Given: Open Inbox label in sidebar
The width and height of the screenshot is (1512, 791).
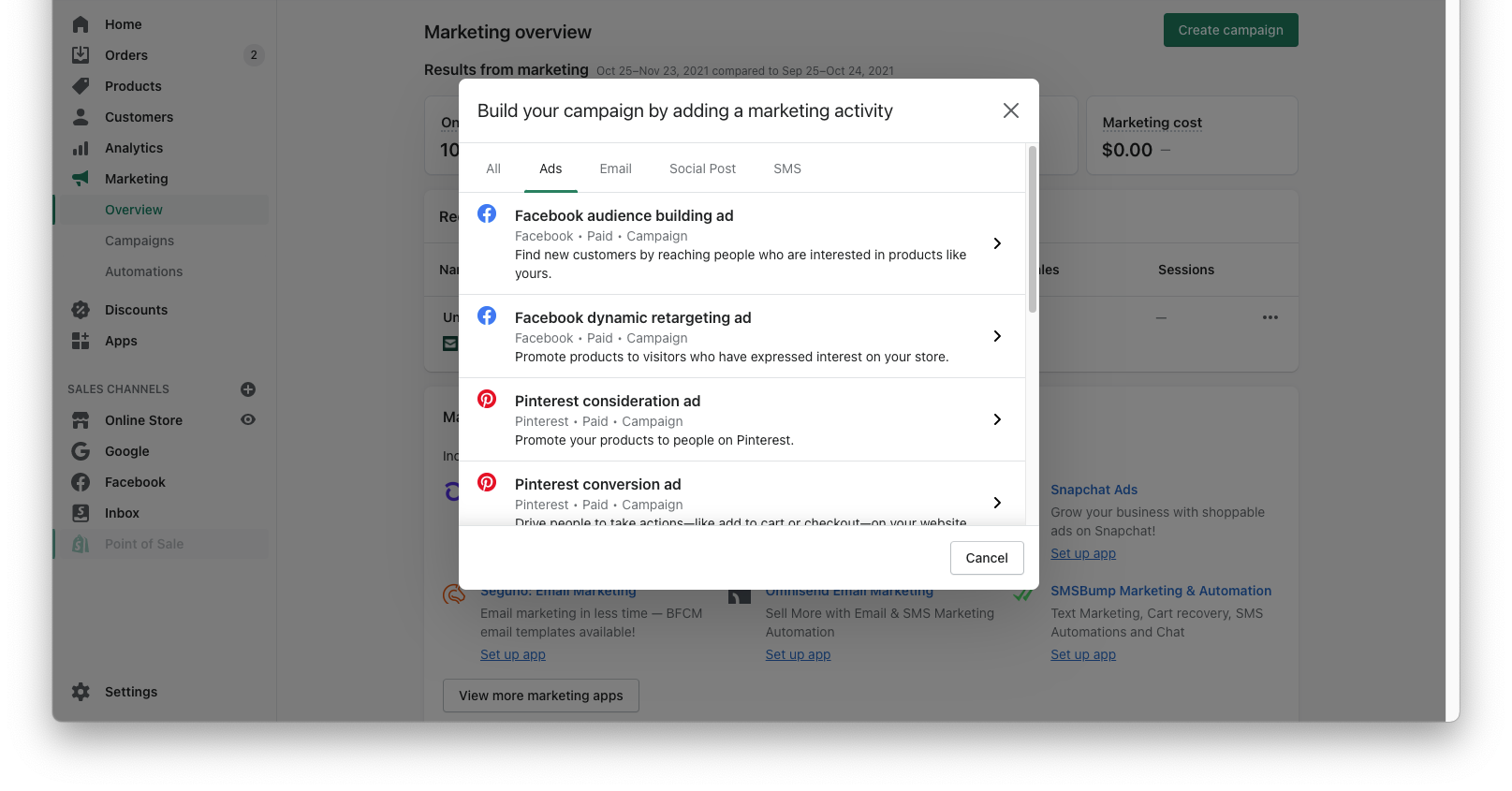Looking at the screenshot, I should tap(122, 513).
